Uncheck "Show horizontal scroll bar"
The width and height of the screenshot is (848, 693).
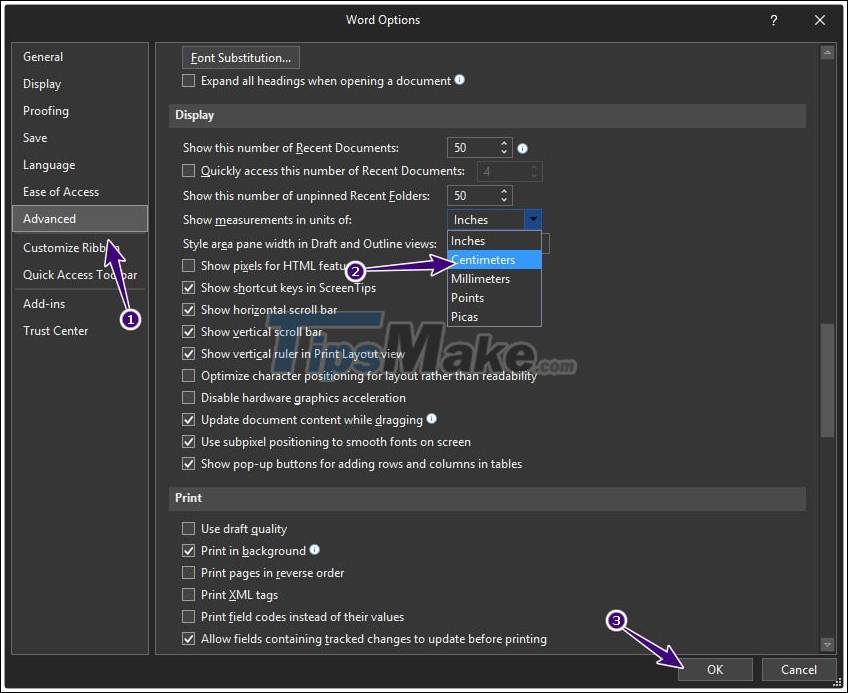[x=188, y=309]
